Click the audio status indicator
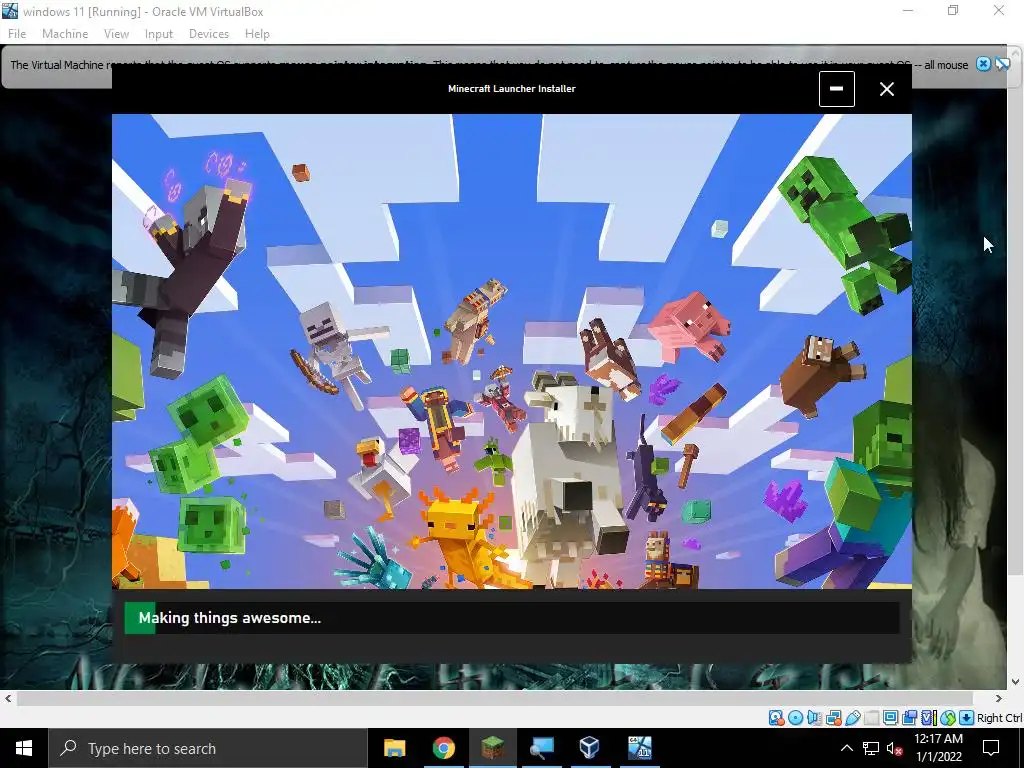The height and width of the screenshot is (768, 1024). coord(814,718)
